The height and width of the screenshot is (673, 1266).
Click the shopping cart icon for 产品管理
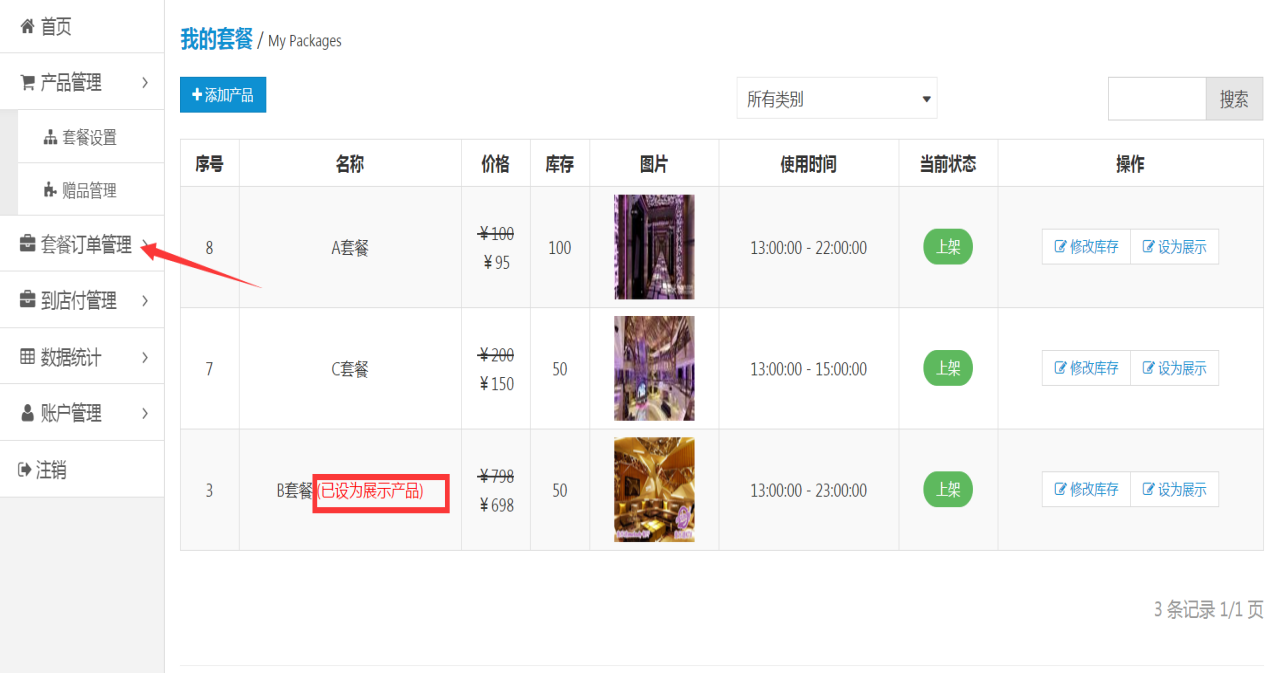28,83
